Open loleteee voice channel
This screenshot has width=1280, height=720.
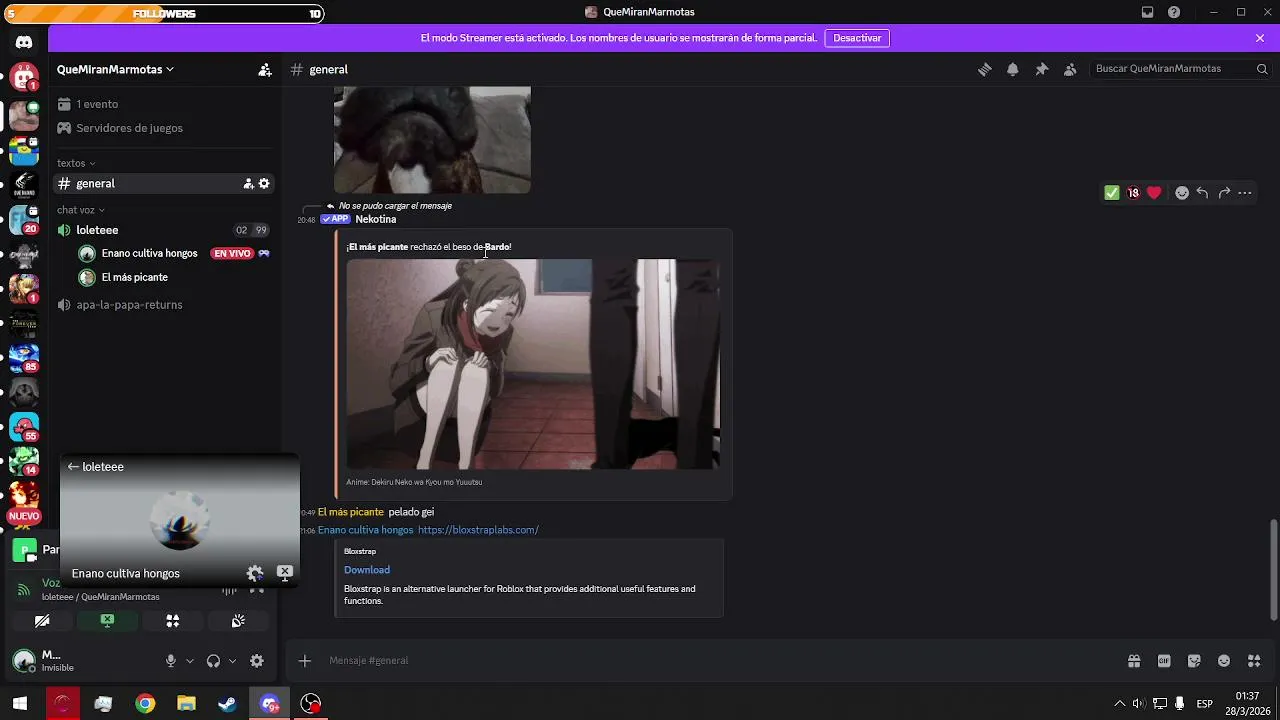[x=97, y=230]
